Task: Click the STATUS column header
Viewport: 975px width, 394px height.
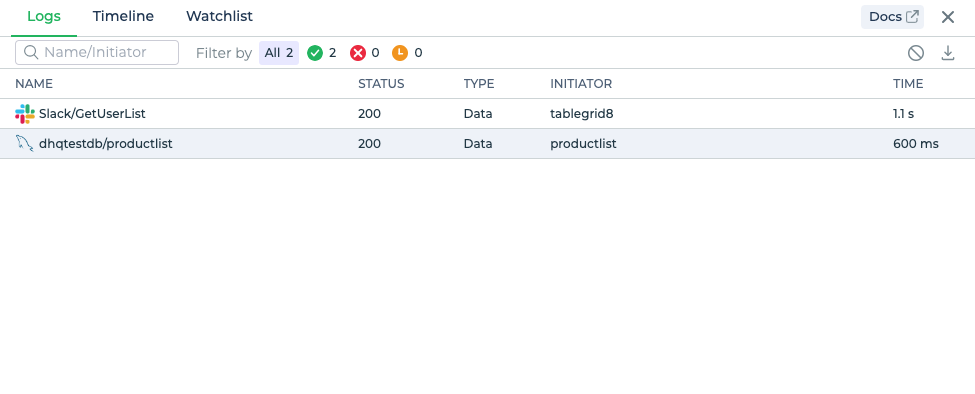Action: coord(381,84)
